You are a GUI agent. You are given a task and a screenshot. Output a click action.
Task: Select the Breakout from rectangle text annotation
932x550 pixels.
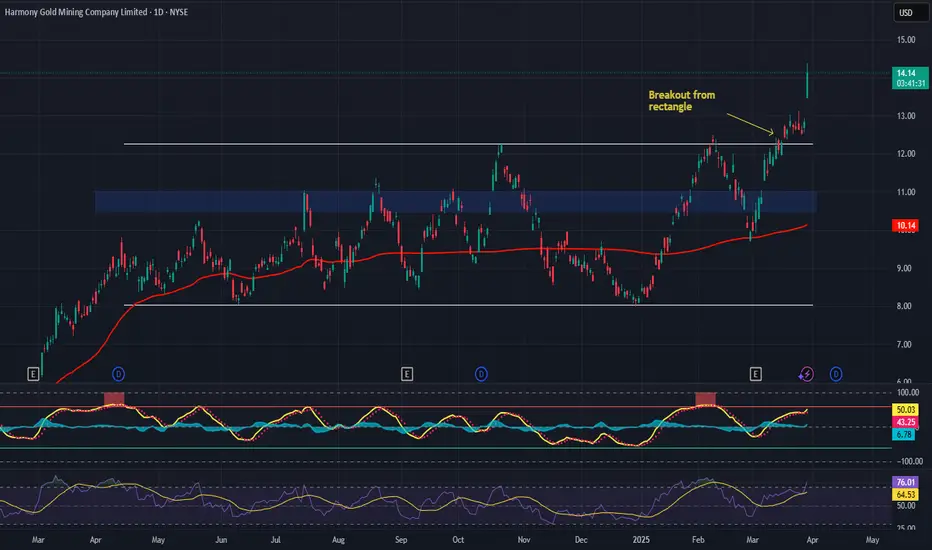(x=682, y=100)
